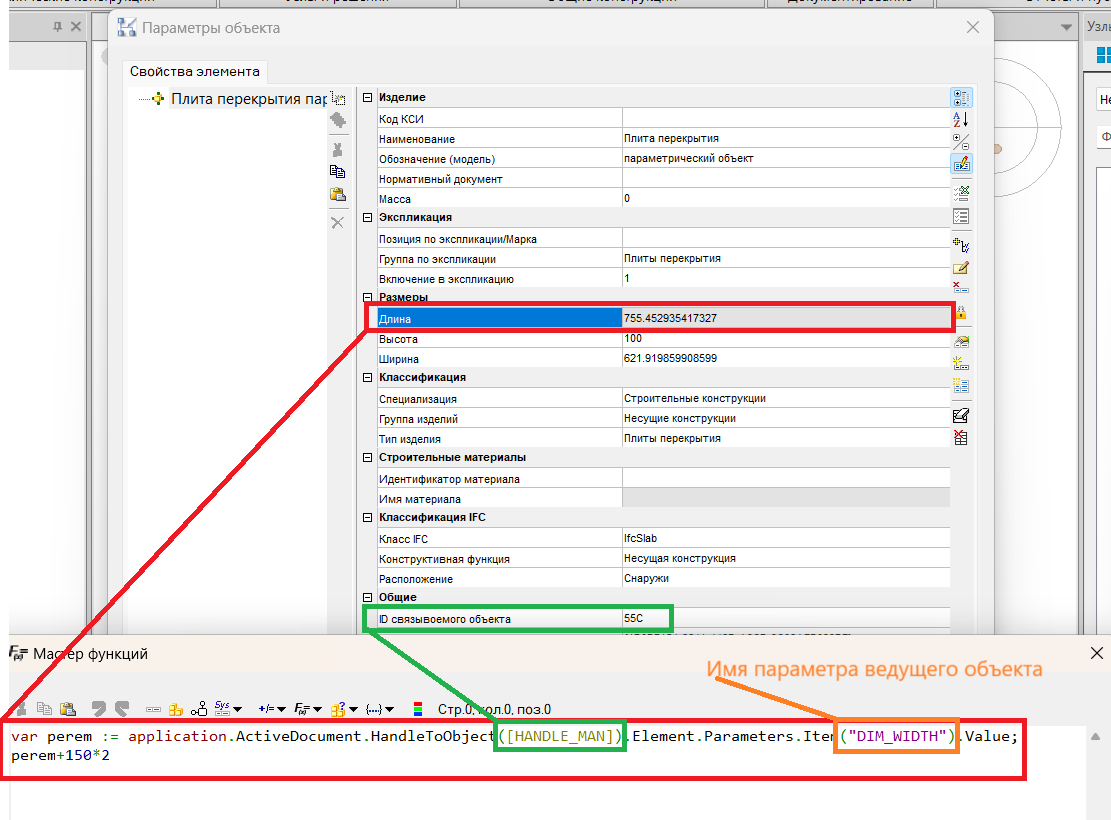Select the Длина property row
Screen dimensions: 1111x820
pyautogui.click(x=663, y=318)
